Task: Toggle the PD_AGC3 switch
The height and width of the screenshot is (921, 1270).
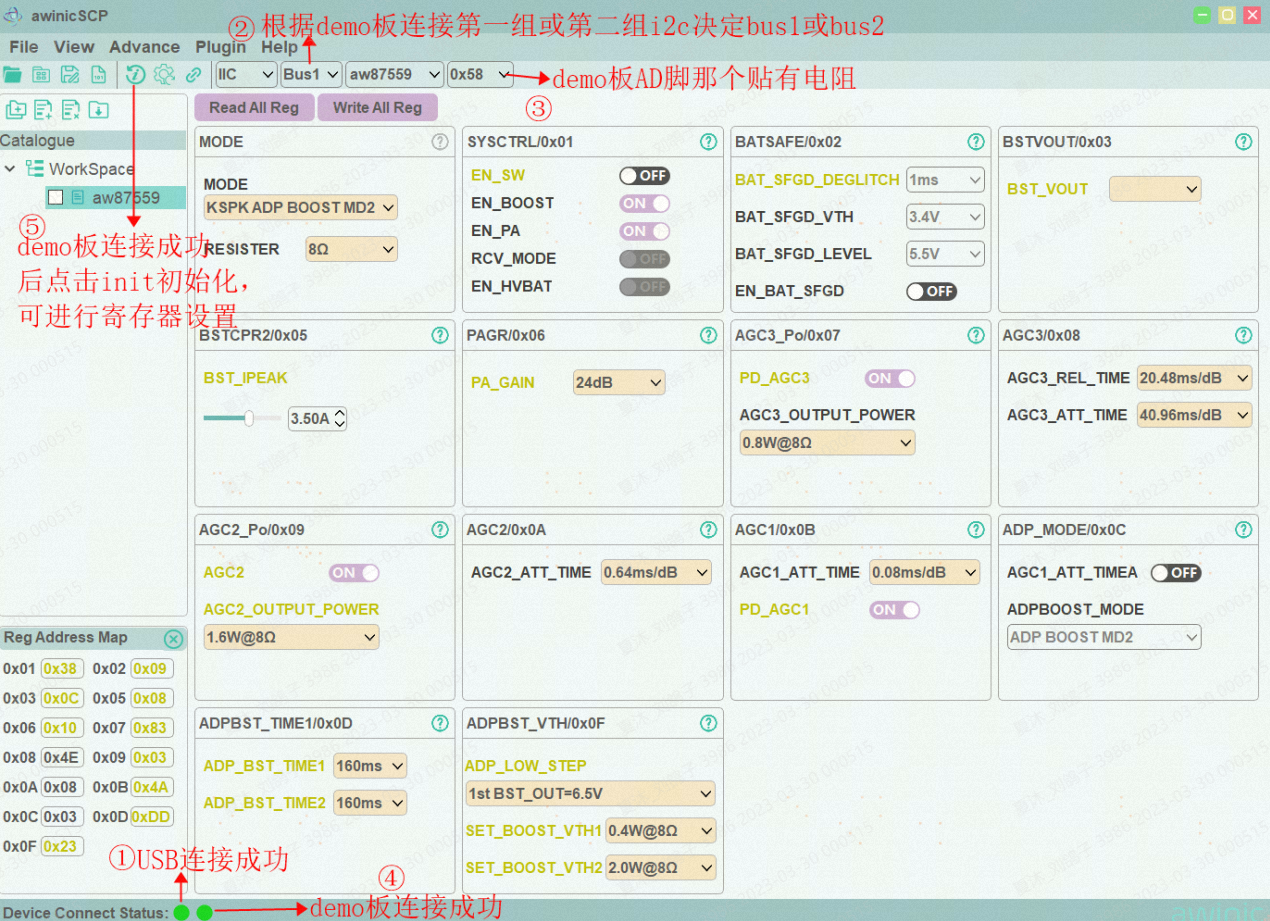Action: point(890,378)
